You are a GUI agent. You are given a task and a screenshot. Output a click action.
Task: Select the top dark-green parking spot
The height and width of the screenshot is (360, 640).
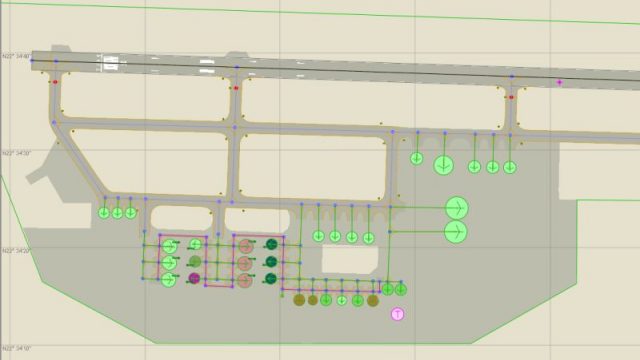click(x=271, y=244)
